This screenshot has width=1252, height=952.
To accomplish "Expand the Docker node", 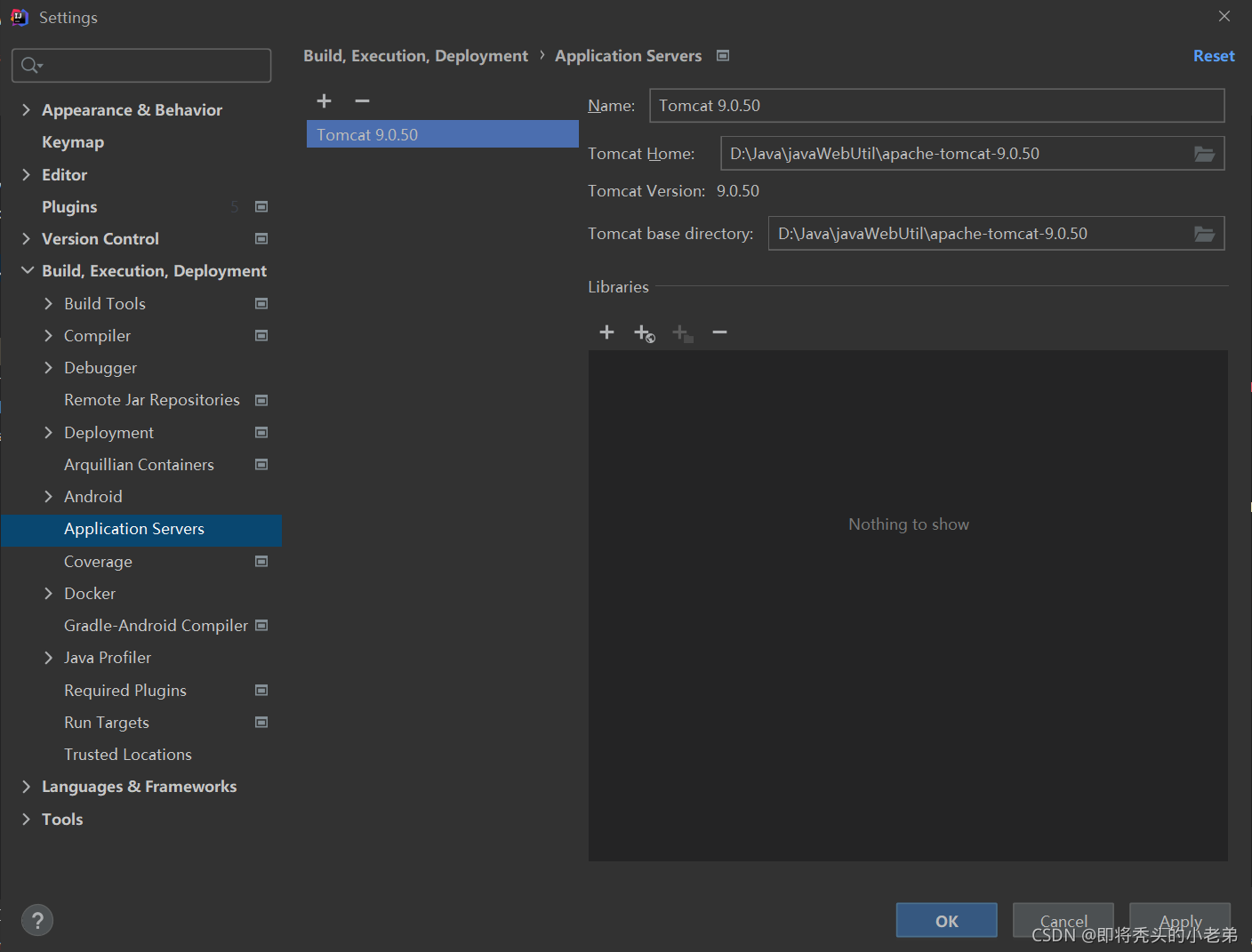I will [48, 594].
